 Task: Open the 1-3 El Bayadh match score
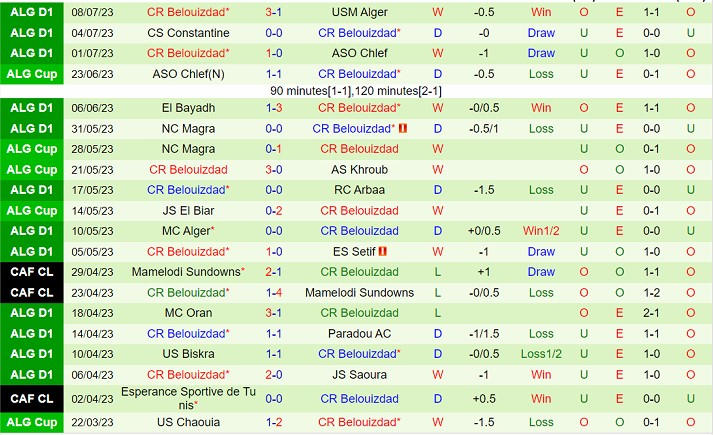pyautogui.click(x=273, y=108)
